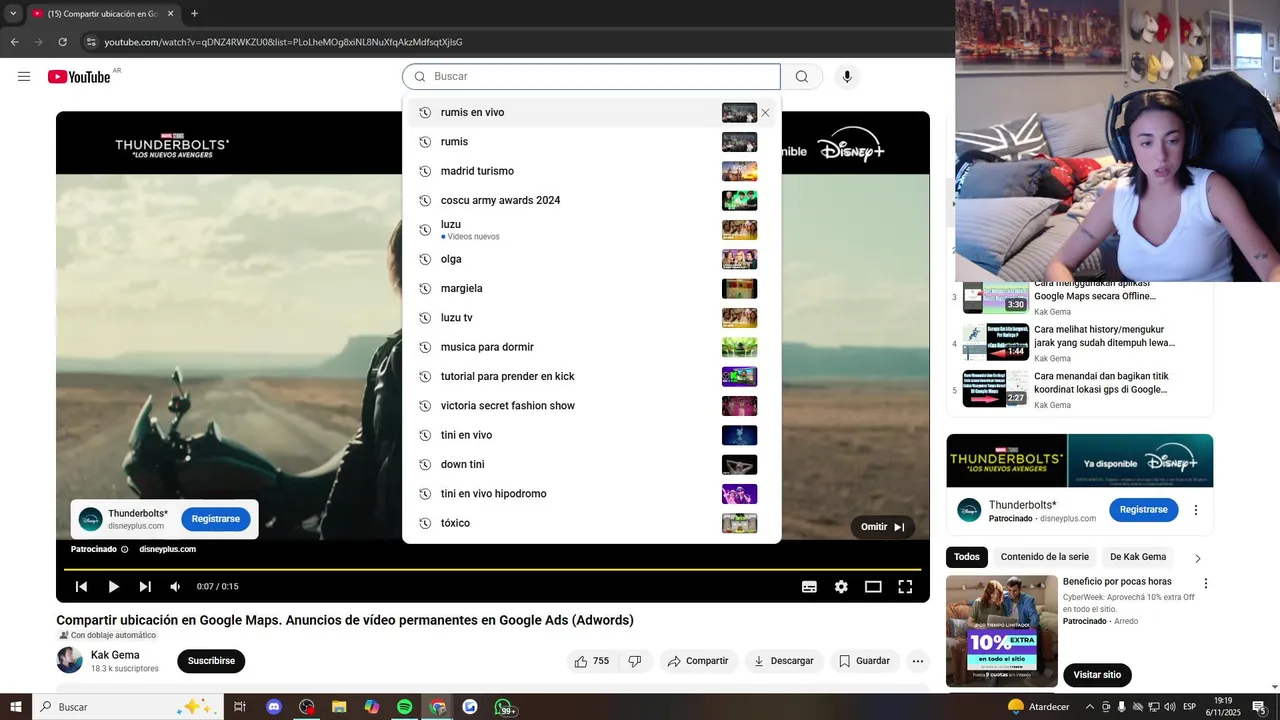
Task: Click the 'Visitar sitio' button
Action: [1097, 675]
